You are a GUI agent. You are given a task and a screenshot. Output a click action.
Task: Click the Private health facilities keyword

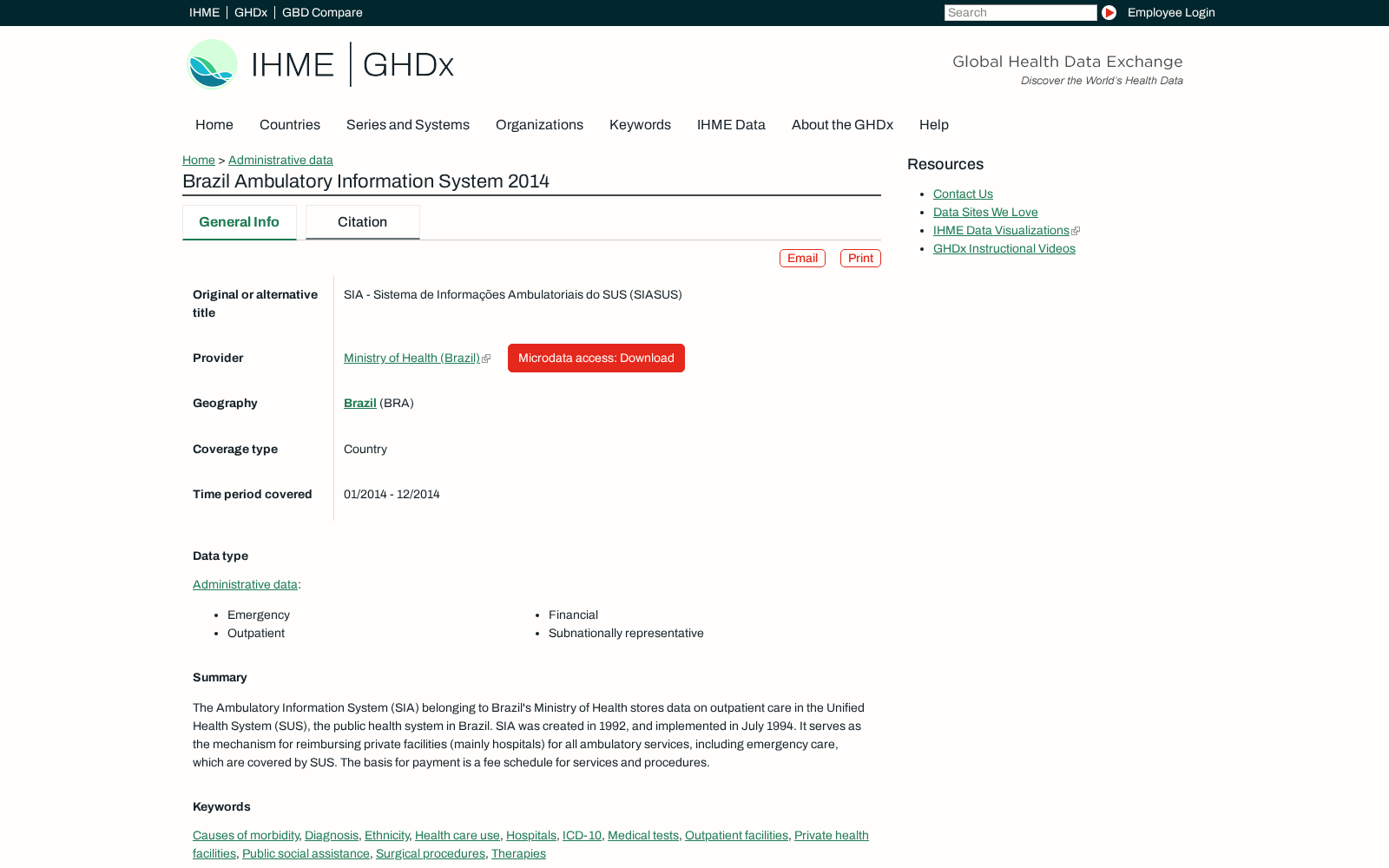pos(831,835)
